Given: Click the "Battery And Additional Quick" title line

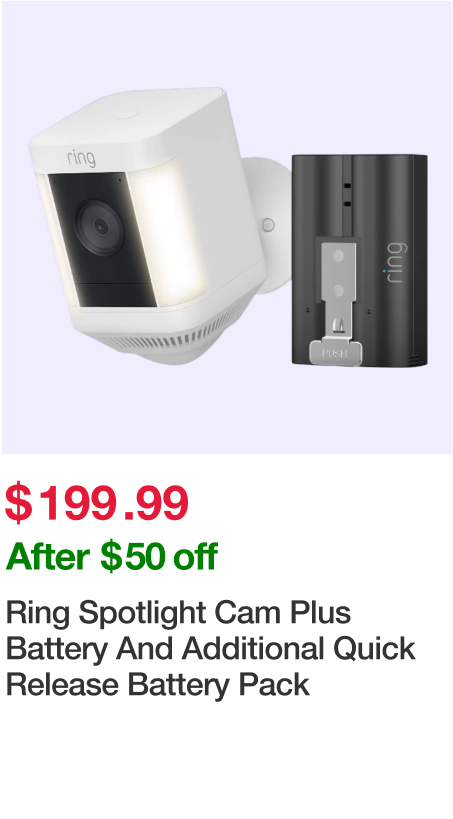Looking at the screenshot, I should click(211, 649).
